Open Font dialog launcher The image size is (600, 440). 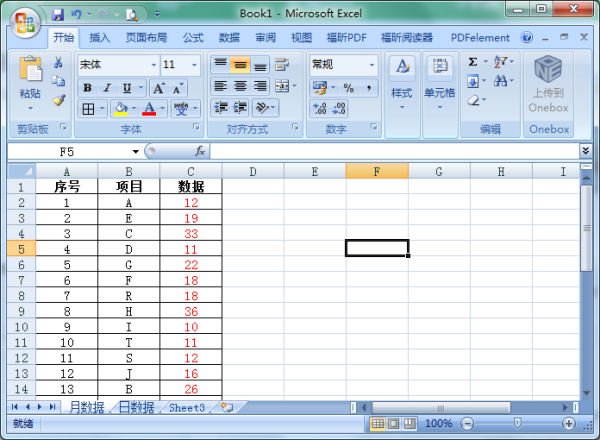click(196, 126)
